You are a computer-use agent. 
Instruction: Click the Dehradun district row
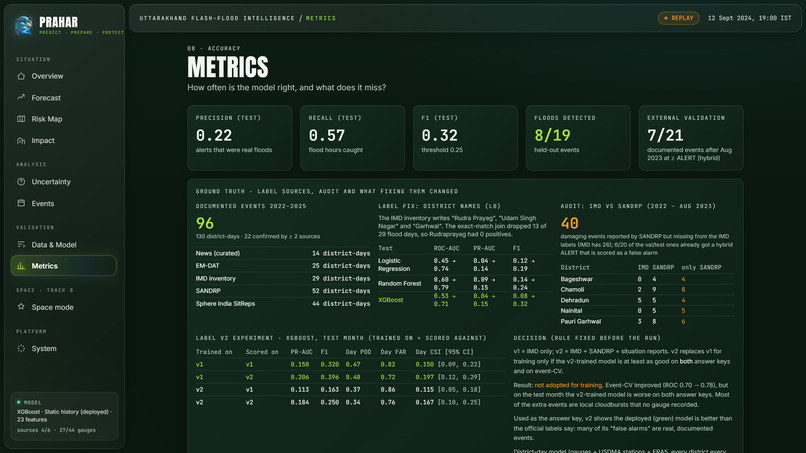[x=648, y=300]
